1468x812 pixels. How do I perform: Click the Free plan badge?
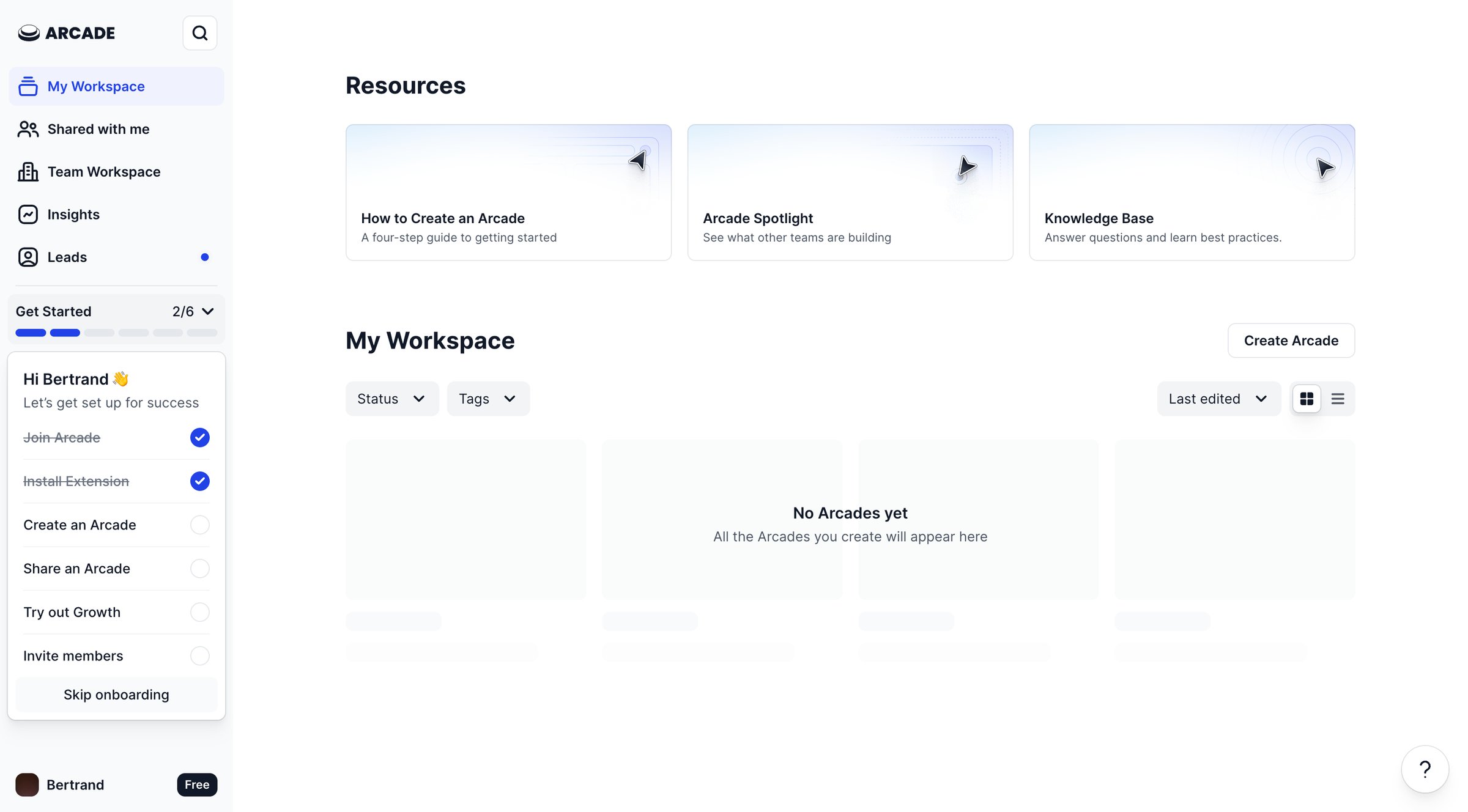197,784
